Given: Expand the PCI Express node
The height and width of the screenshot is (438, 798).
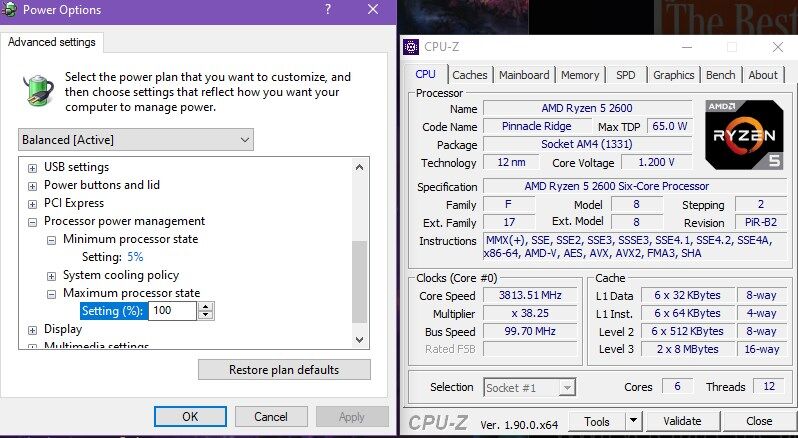Looking at the screenshot, I should 33,205.
